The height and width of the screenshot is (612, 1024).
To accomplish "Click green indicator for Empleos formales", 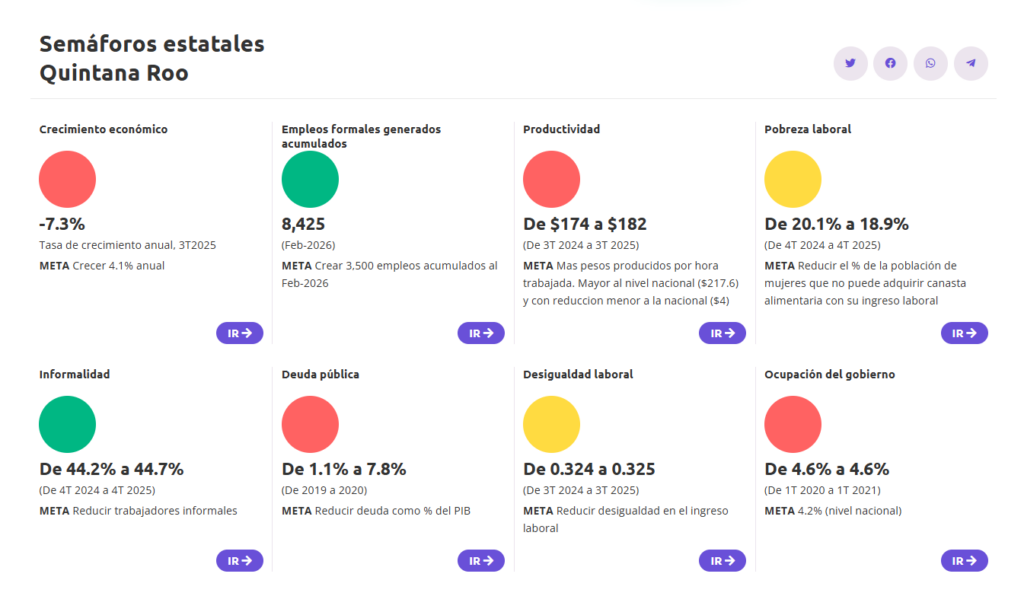I will (310, 179).
